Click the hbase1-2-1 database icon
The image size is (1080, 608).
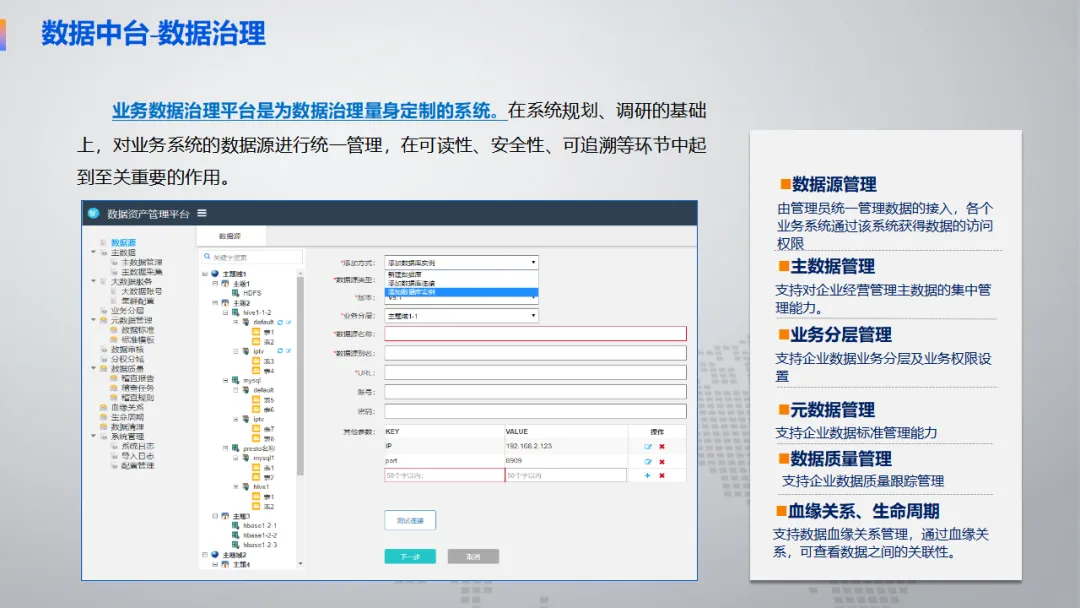click(236, 525)
